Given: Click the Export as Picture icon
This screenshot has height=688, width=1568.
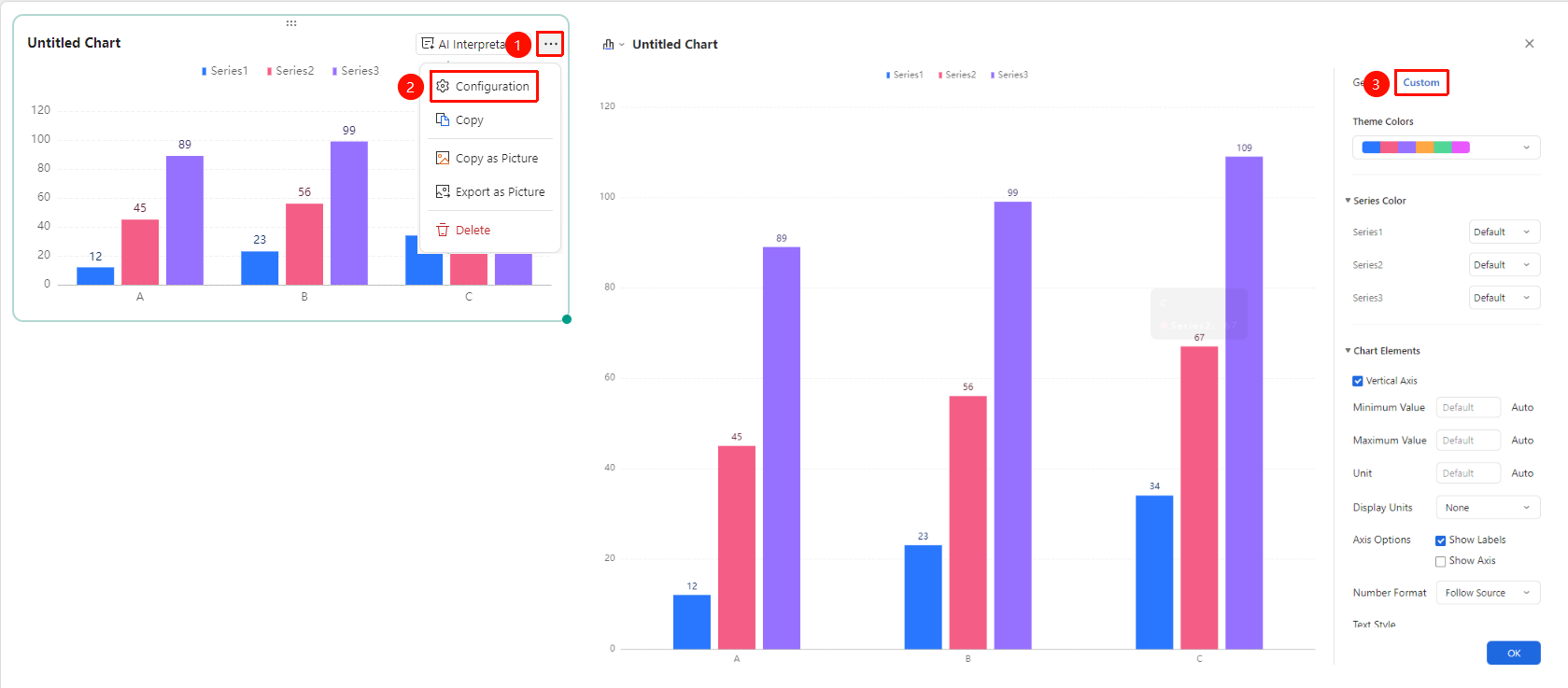Looking at the screenshot, I should click(x=443, y=191).
